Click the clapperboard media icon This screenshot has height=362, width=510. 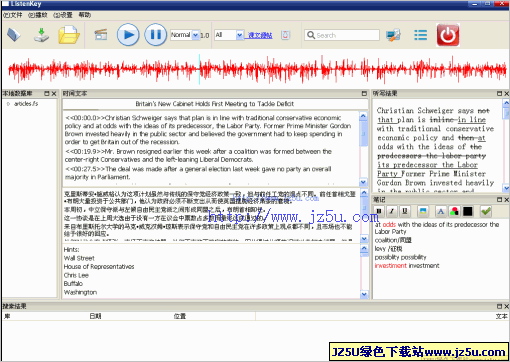[101, 35]
